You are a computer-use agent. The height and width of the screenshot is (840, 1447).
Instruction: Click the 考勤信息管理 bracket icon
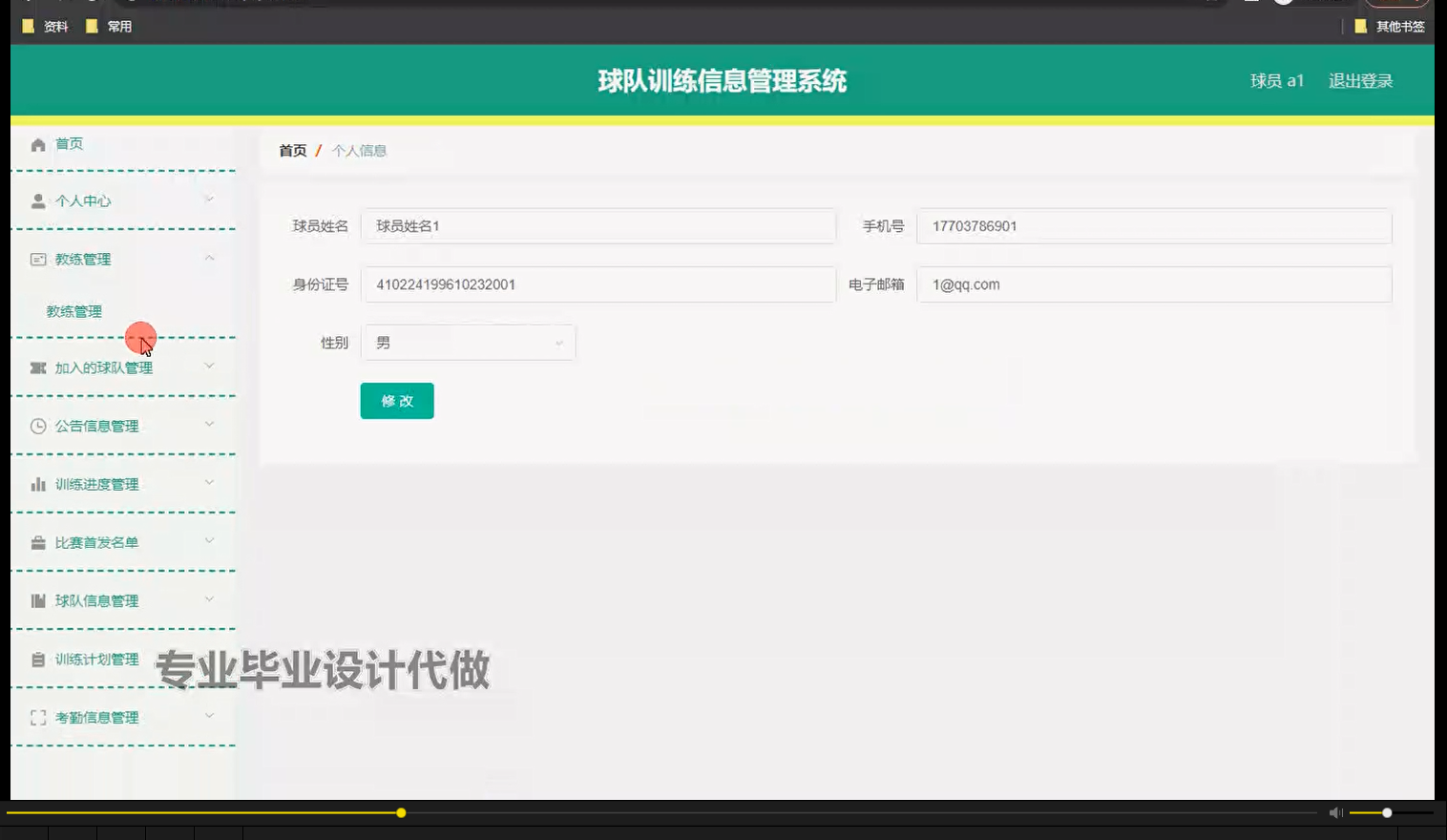click(38, 717)
